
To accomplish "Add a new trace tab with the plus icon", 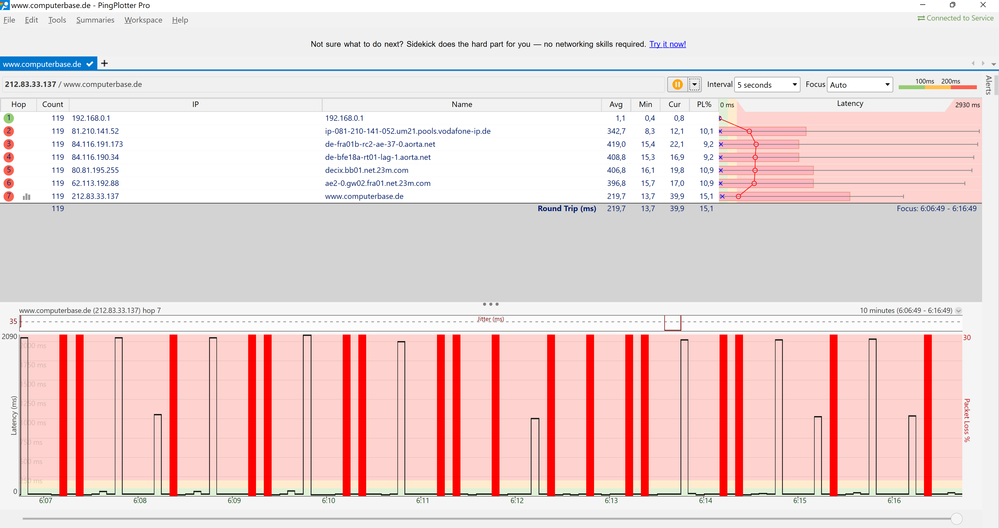I will pyautogui.click(x=104, y=63).
